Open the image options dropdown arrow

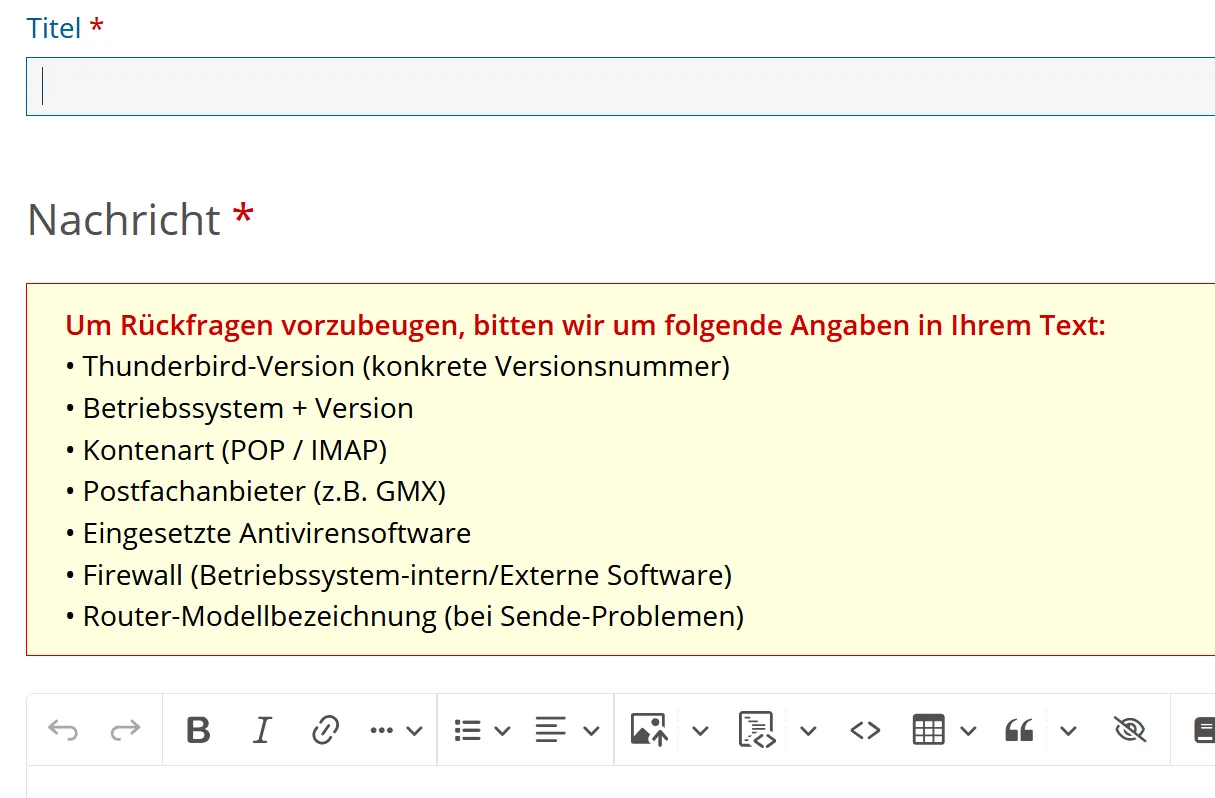point(700,731)
